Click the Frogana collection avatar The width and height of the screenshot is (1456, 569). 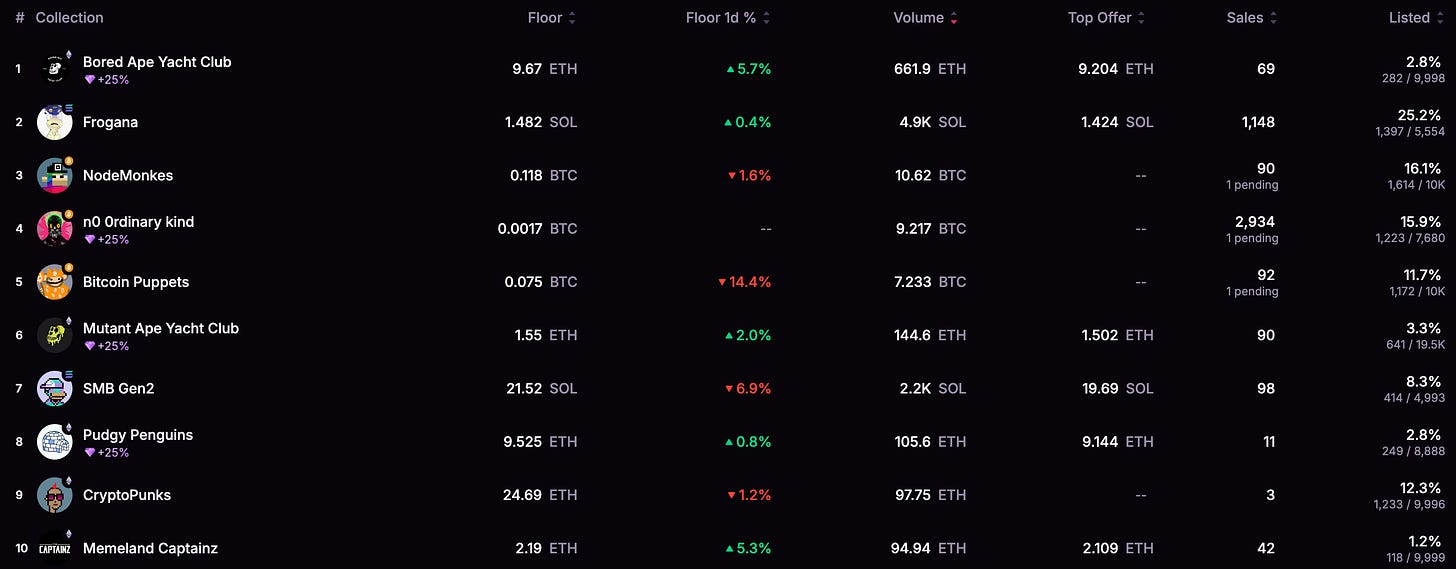[55, 122]
